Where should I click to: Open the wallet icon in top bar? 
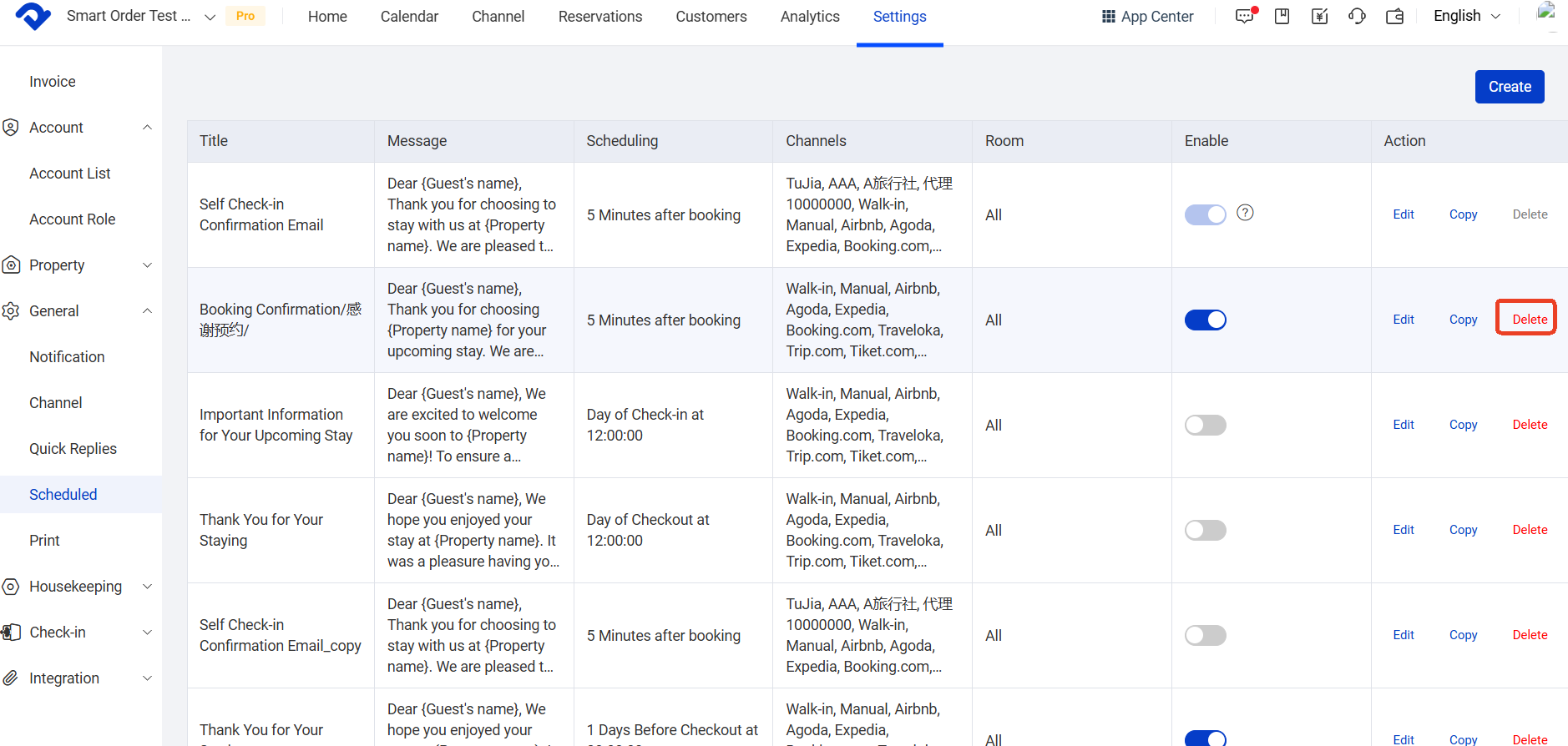(x=1394, y=17)
